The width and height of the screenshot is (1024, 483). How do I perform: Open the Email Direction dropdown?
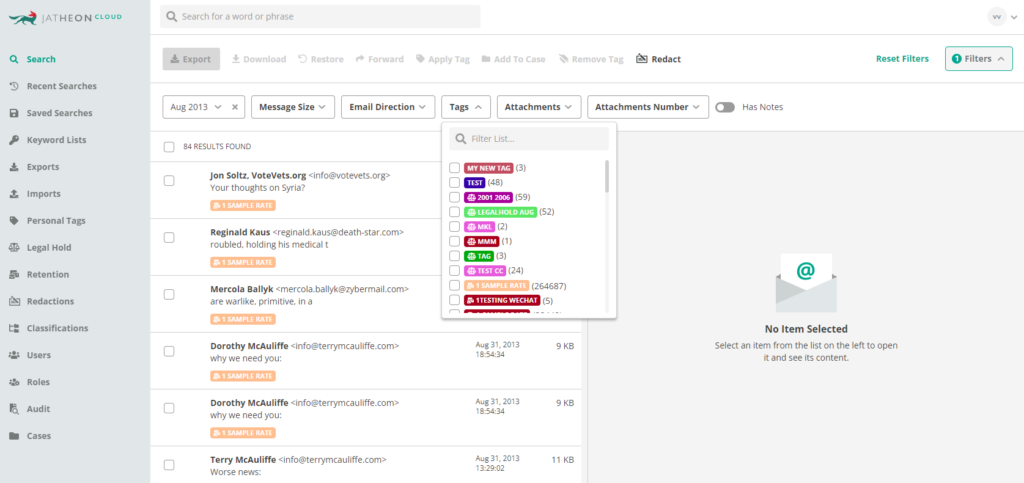(x=388, y=107)
